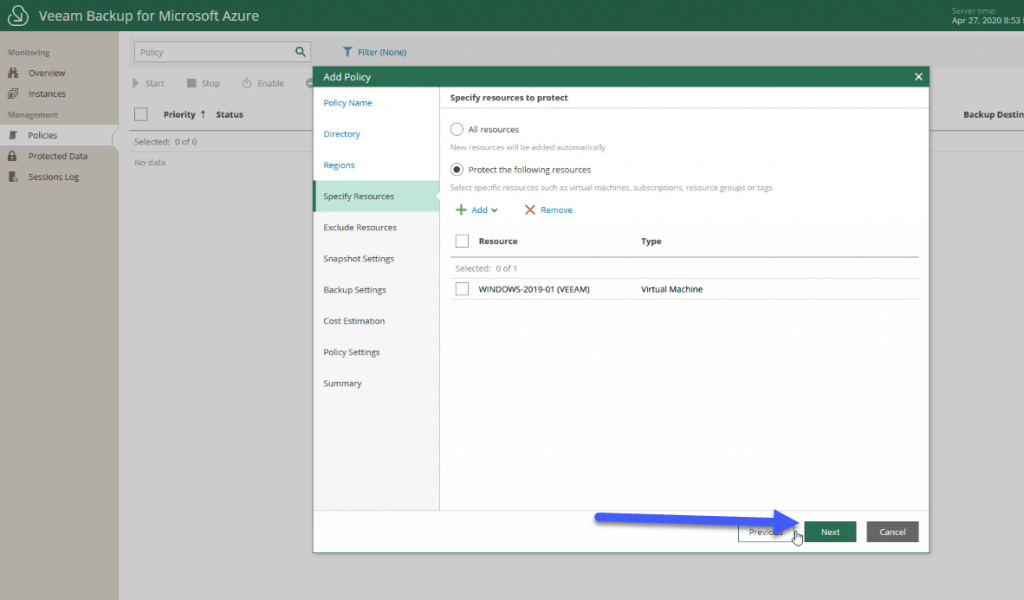Click the search magnifier icon

point(300,52)
